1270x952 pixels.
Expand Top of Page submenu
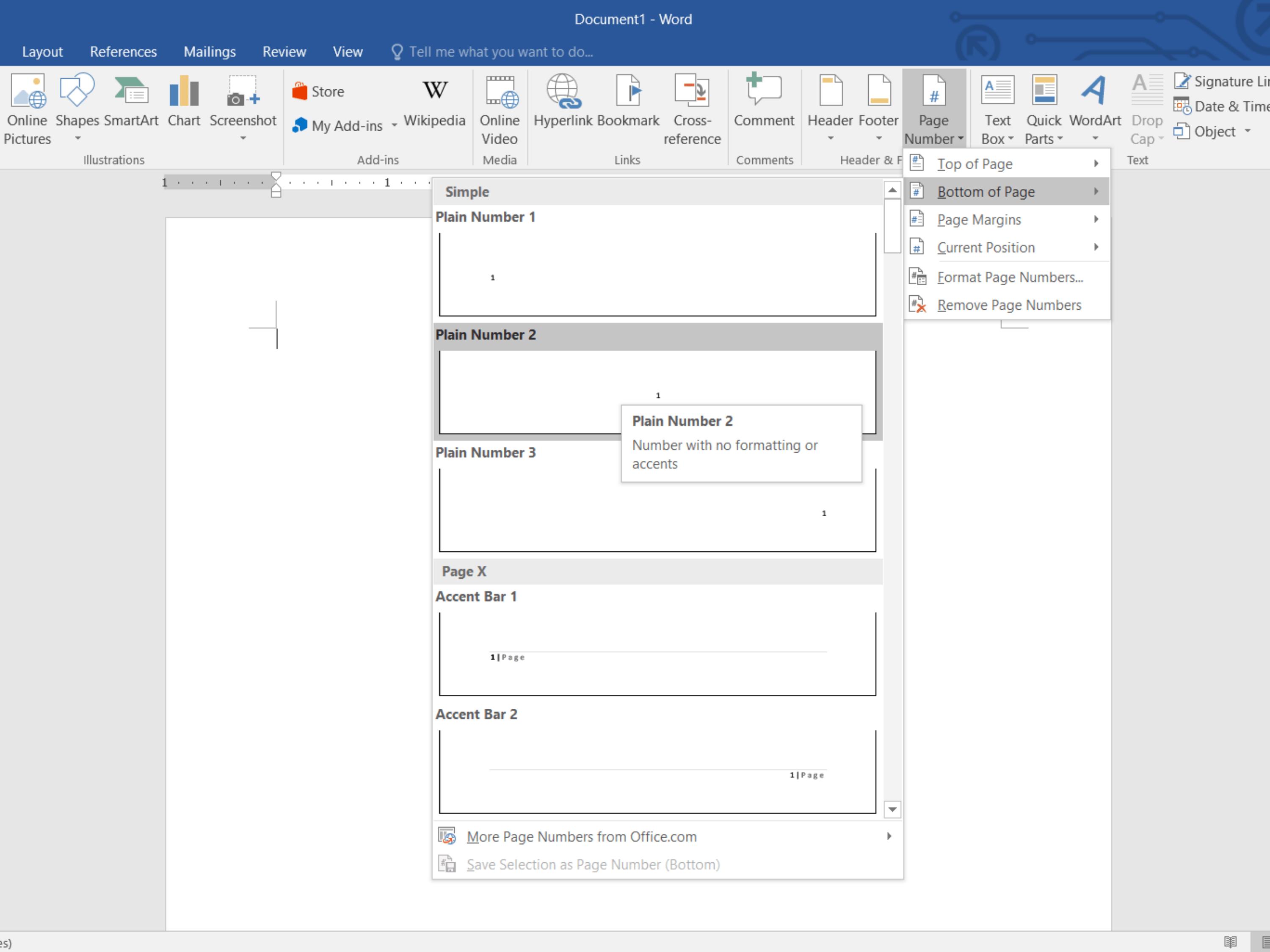point(1006,164)
